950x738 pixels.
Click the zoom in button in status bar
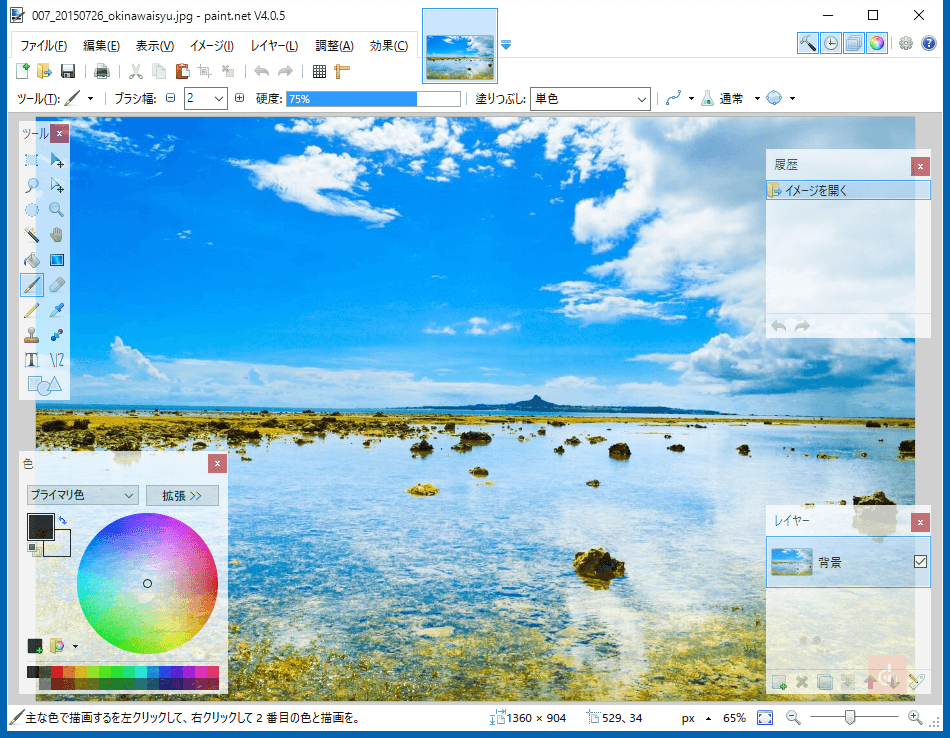pyautogui.click(x=915, y=718)
